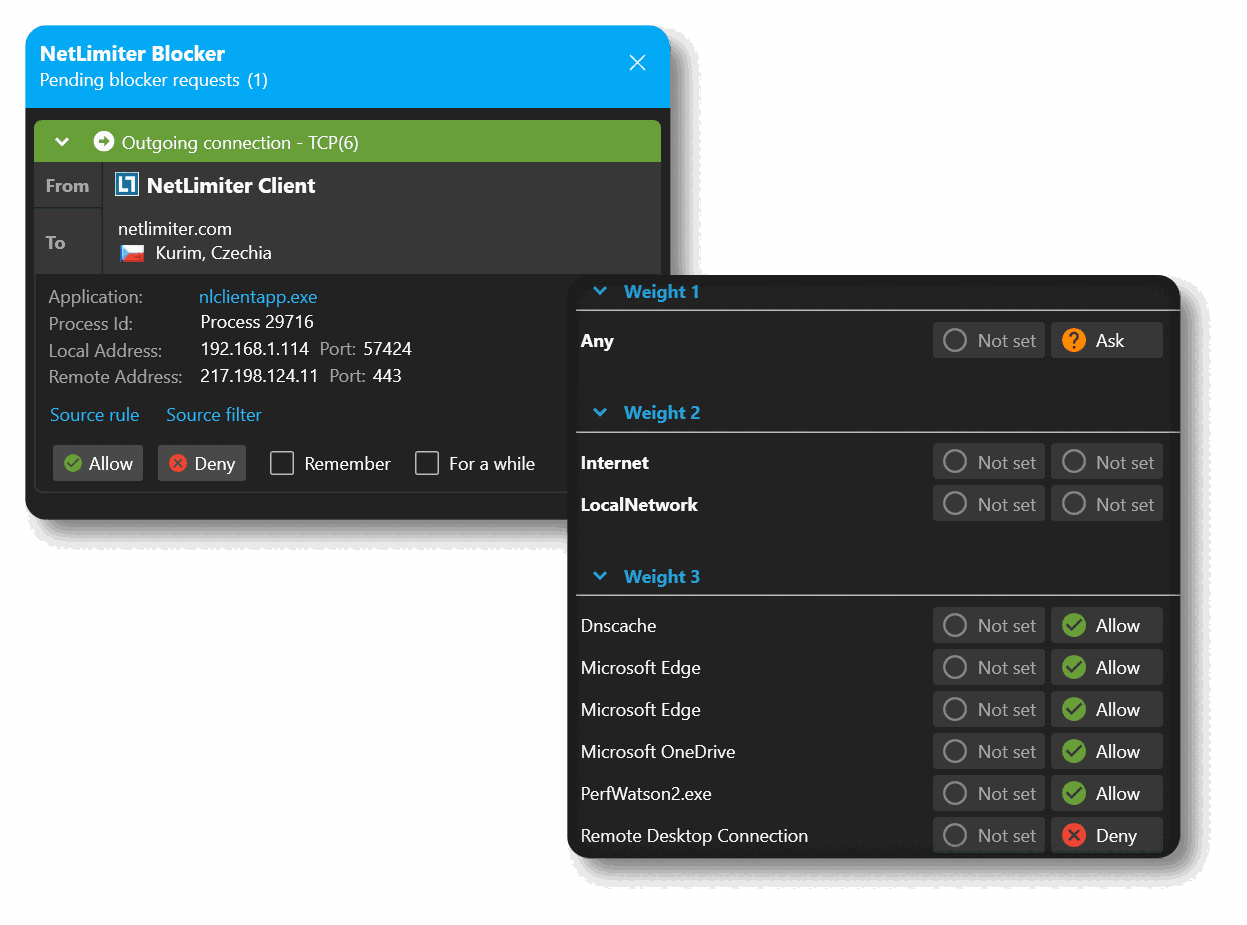This screenshot has width=1247, height=925.
Task: Set LocalNetwork first column to Not set
Action: [x=988, y=504]
